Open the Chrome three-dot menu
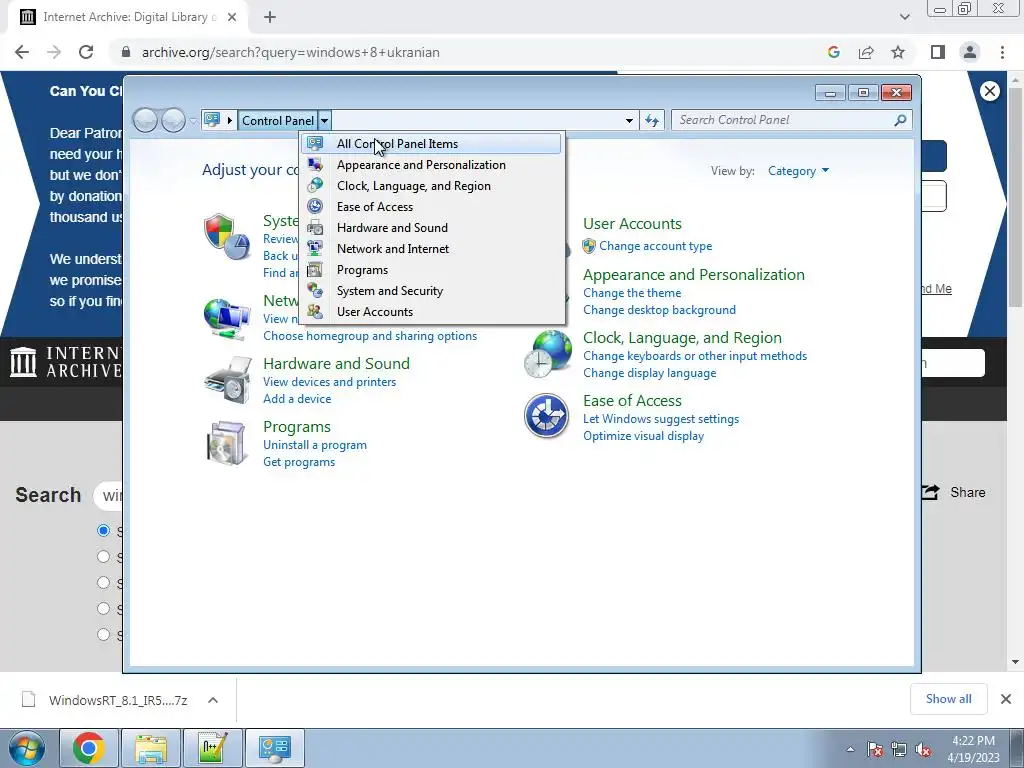Viewport: 1024px width, 768px height. point(1002,52)
